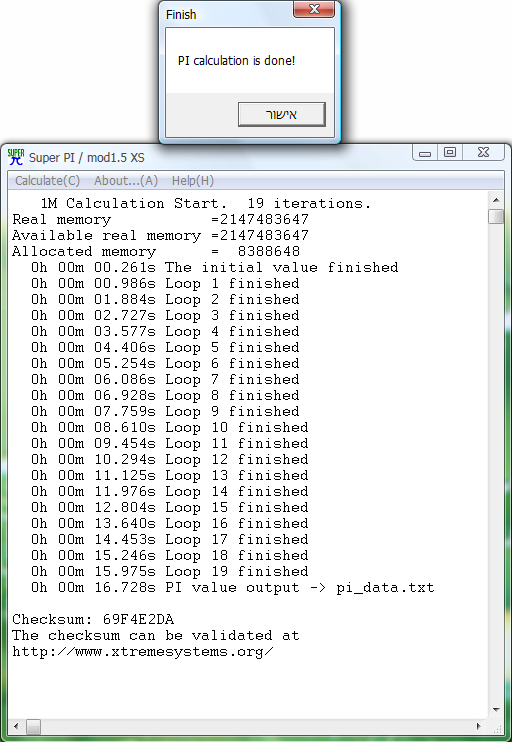Maximize the Super PI window
This screenshot has width=512, height=742.
(450, 153)
